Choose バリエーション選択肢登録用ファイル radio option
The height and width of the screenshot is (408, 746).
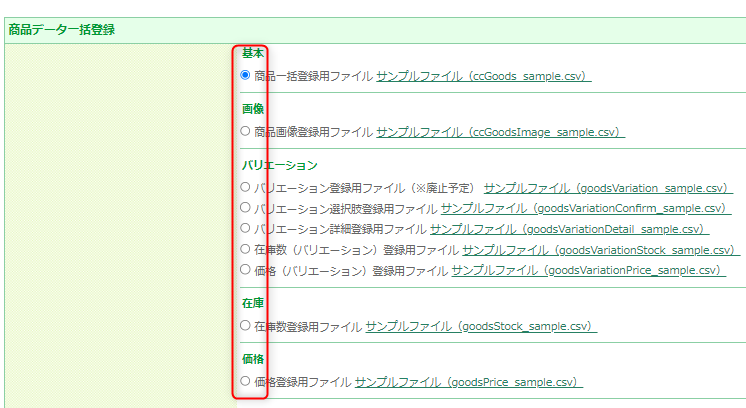[245, 207]
